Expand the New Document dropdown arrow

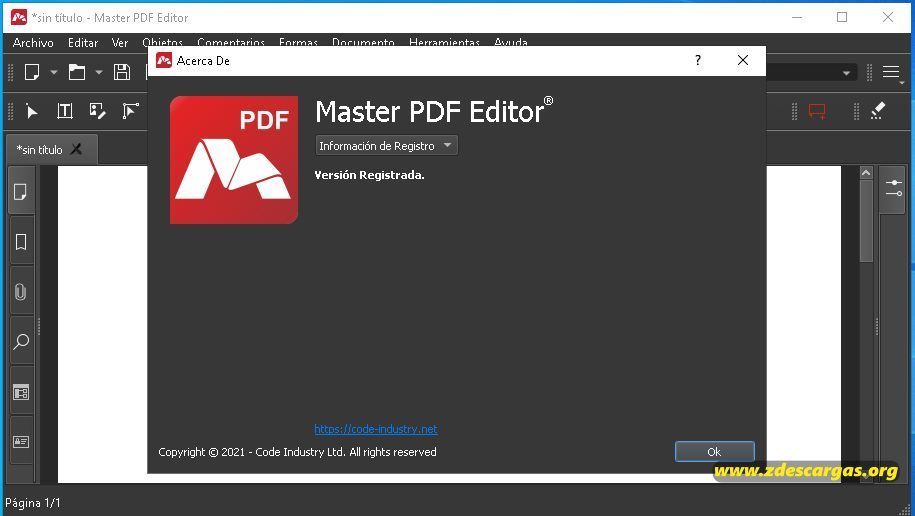point(54,72)
